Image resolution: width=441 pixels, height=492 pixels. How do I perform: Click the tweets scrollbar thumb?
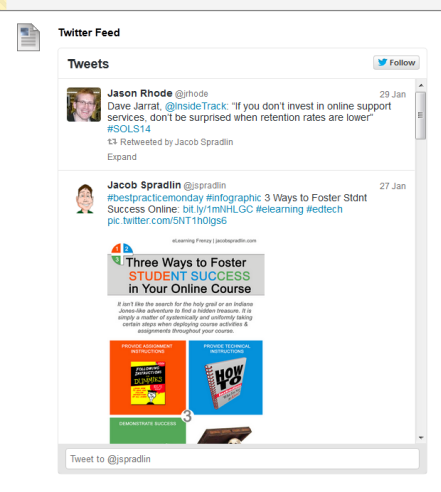(421, 115)
